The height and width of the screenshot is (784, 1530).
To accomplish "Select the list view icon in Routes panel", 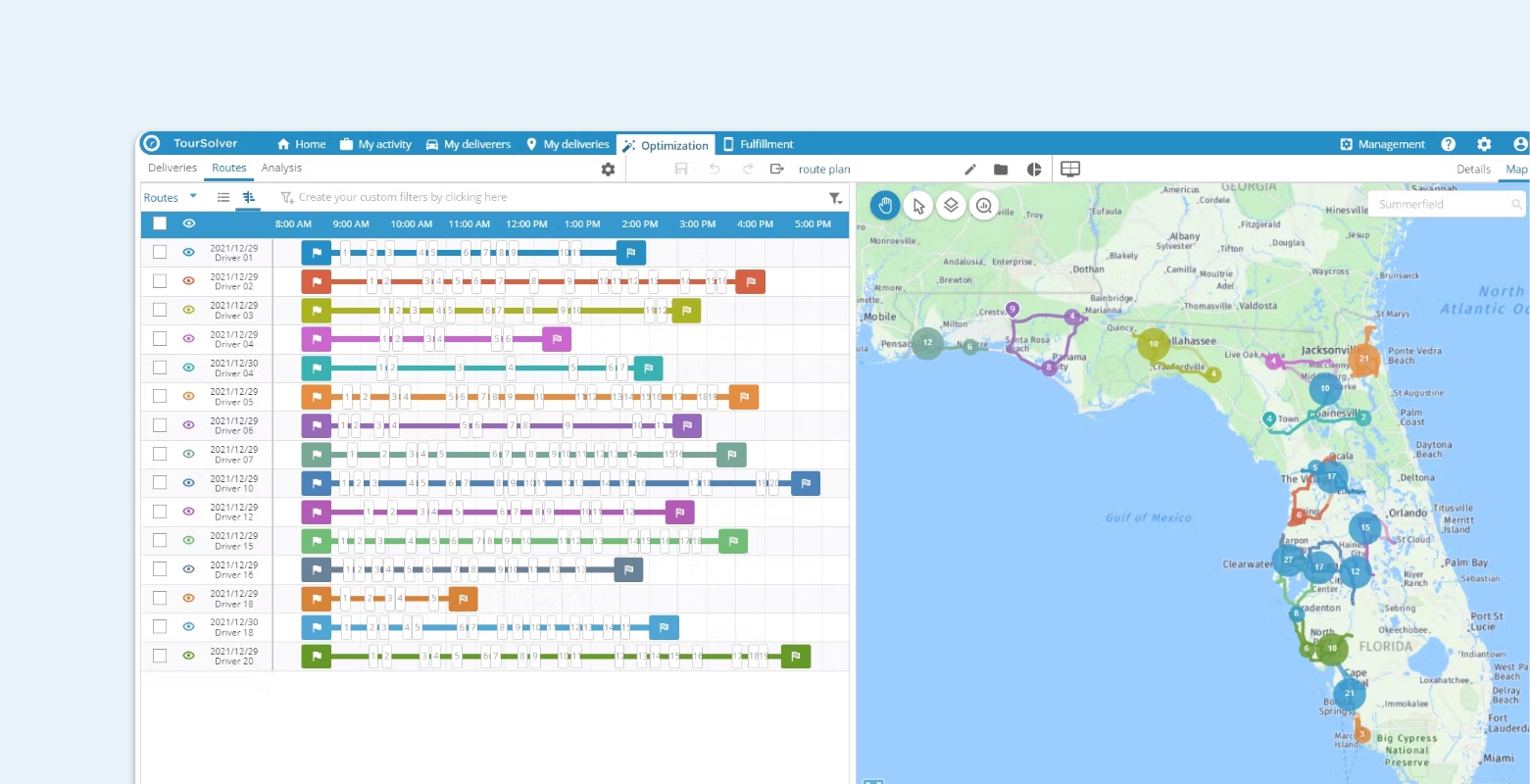I will tap(222, 197).
